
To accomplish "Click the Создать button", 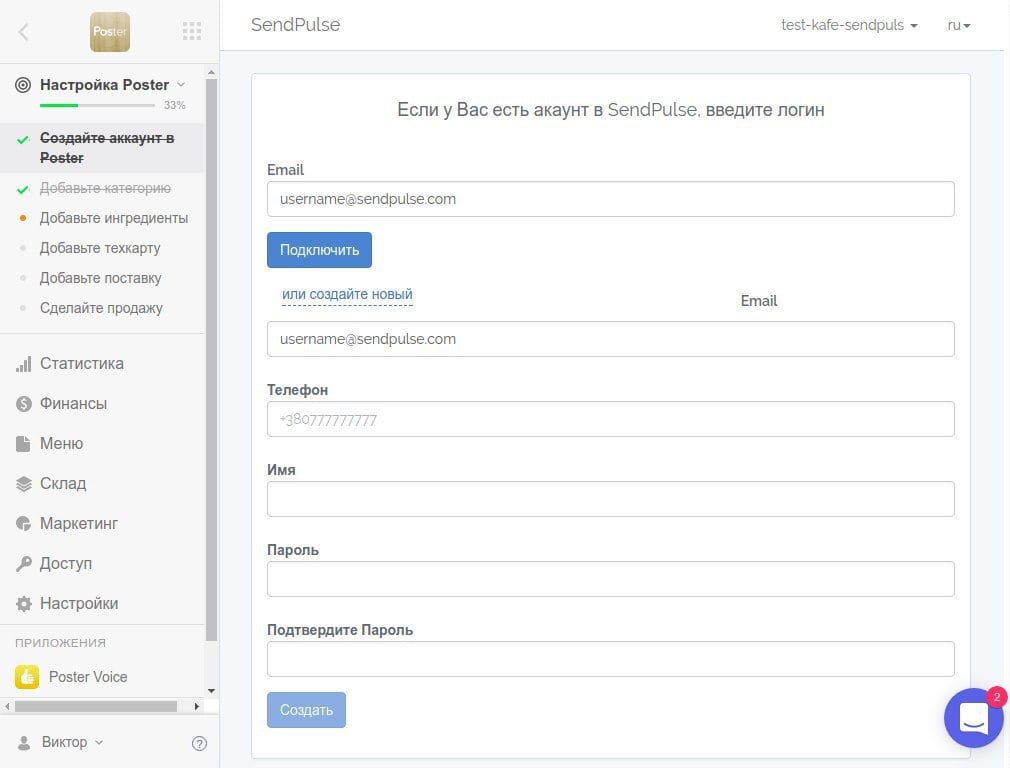I will 307,710.
